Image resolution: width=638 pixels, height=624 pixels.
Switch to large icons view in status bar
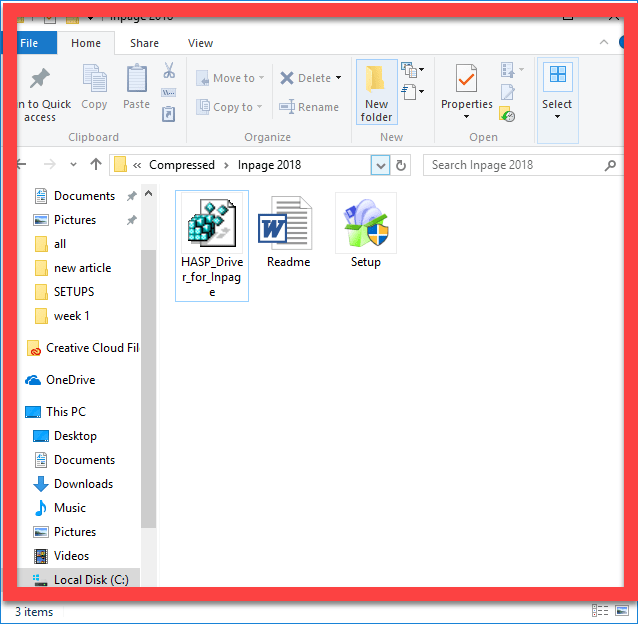coord(622,611)
